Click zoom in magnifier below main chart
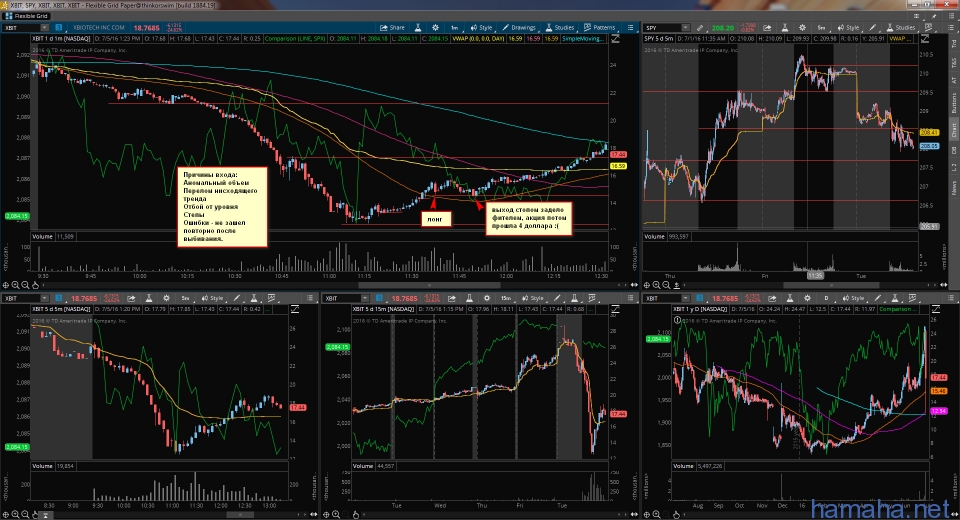Screen dimensions: 960x520 click(x=15, y=285)
